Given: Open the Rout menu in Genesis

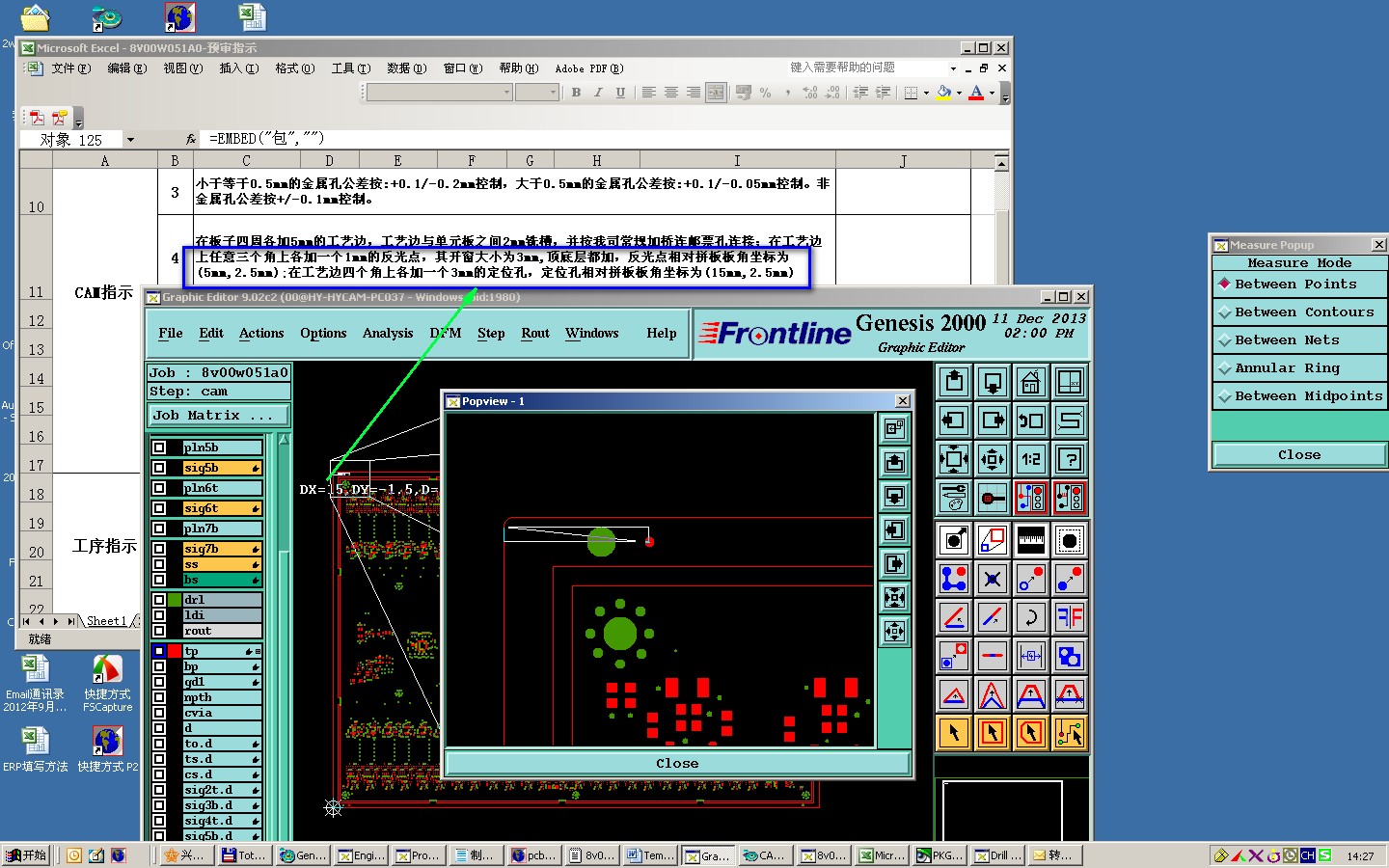Looking at the screenshot, I should pos(535,334).
